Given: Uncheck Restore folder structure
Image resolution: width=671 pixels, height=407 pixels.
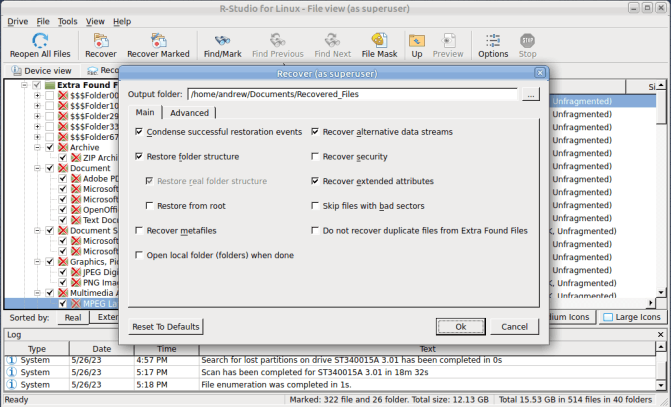Looking at the screenshot, I should [x=139, y=156].
